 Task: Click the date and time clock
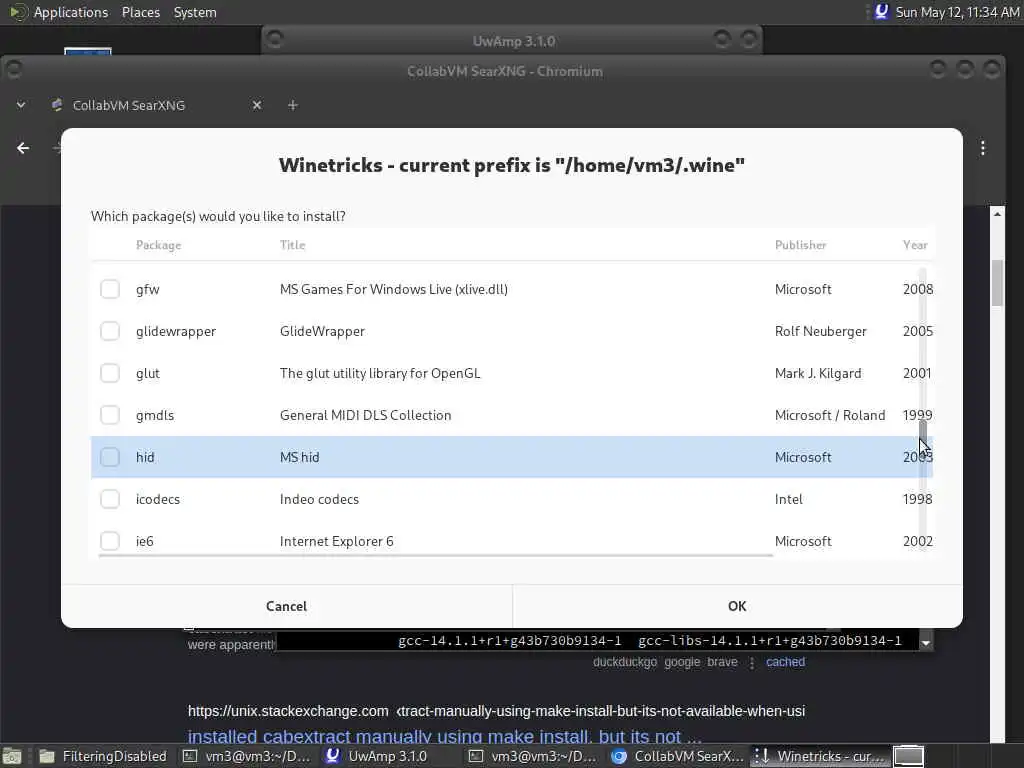957,12
